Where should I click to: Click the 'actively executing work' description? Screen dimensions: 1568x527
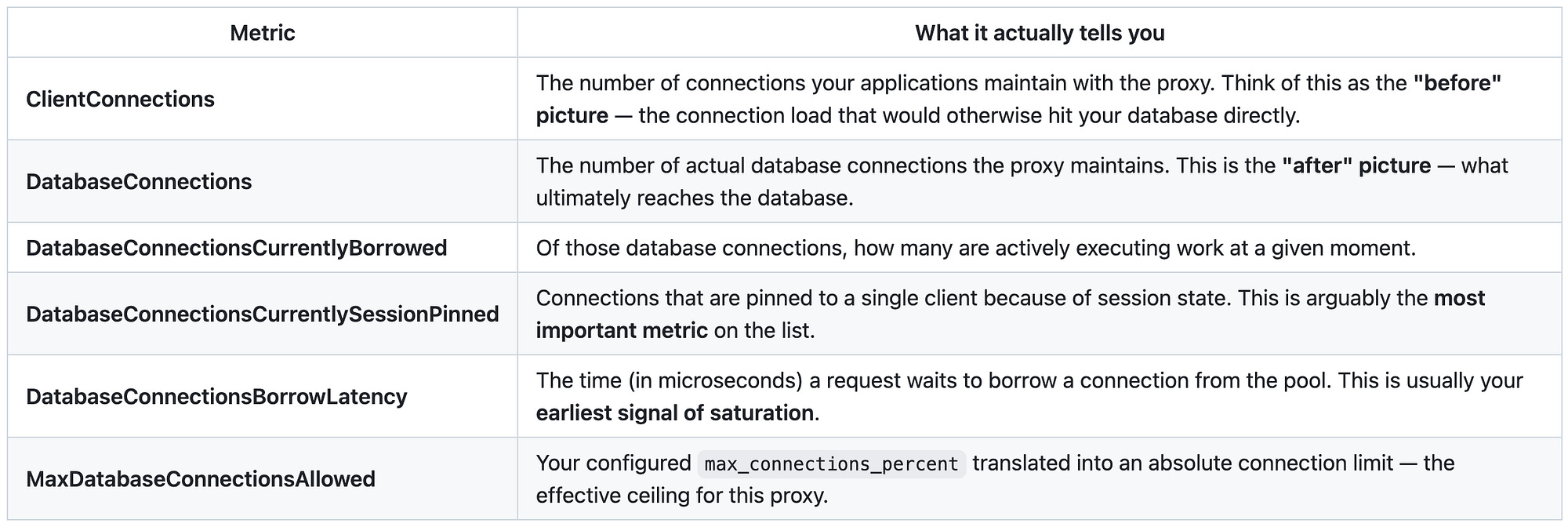pos(976,248)
